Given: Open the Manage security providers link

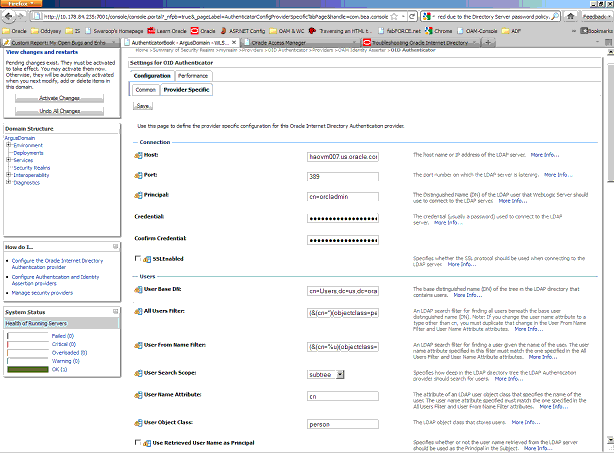Looking at the screenshot, I should point(42,292).
